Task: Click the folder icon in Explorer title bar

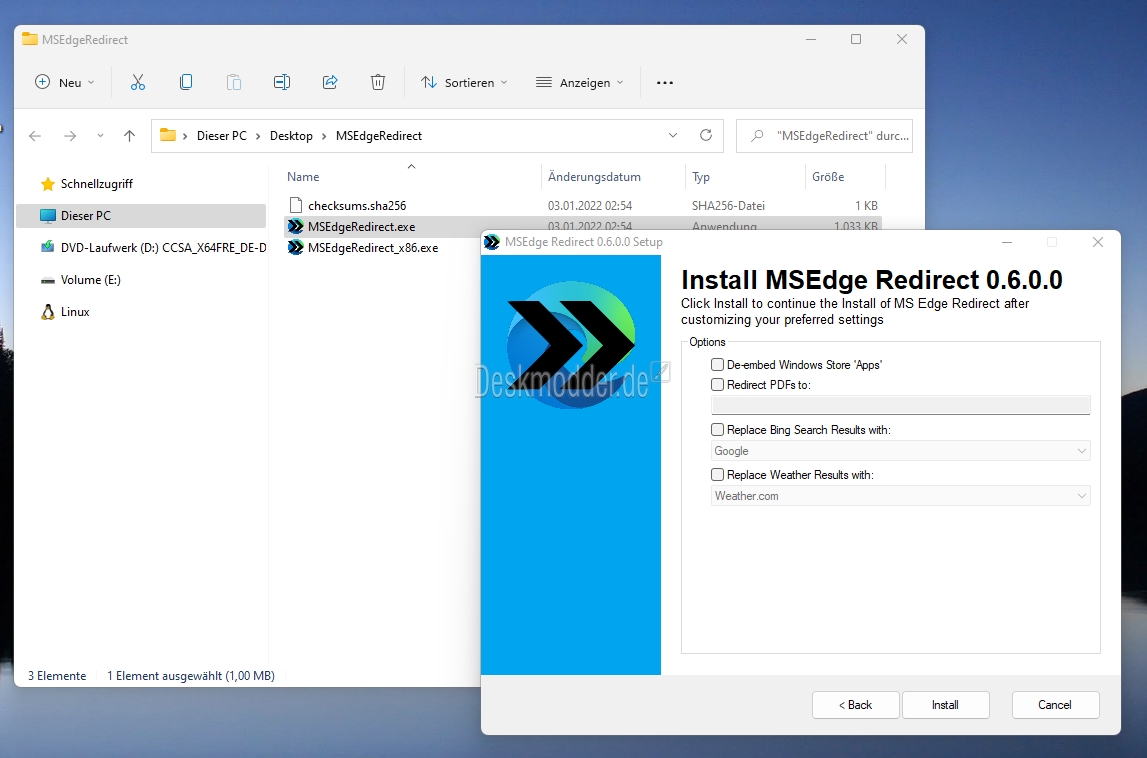Action: (x=30, y=39)
